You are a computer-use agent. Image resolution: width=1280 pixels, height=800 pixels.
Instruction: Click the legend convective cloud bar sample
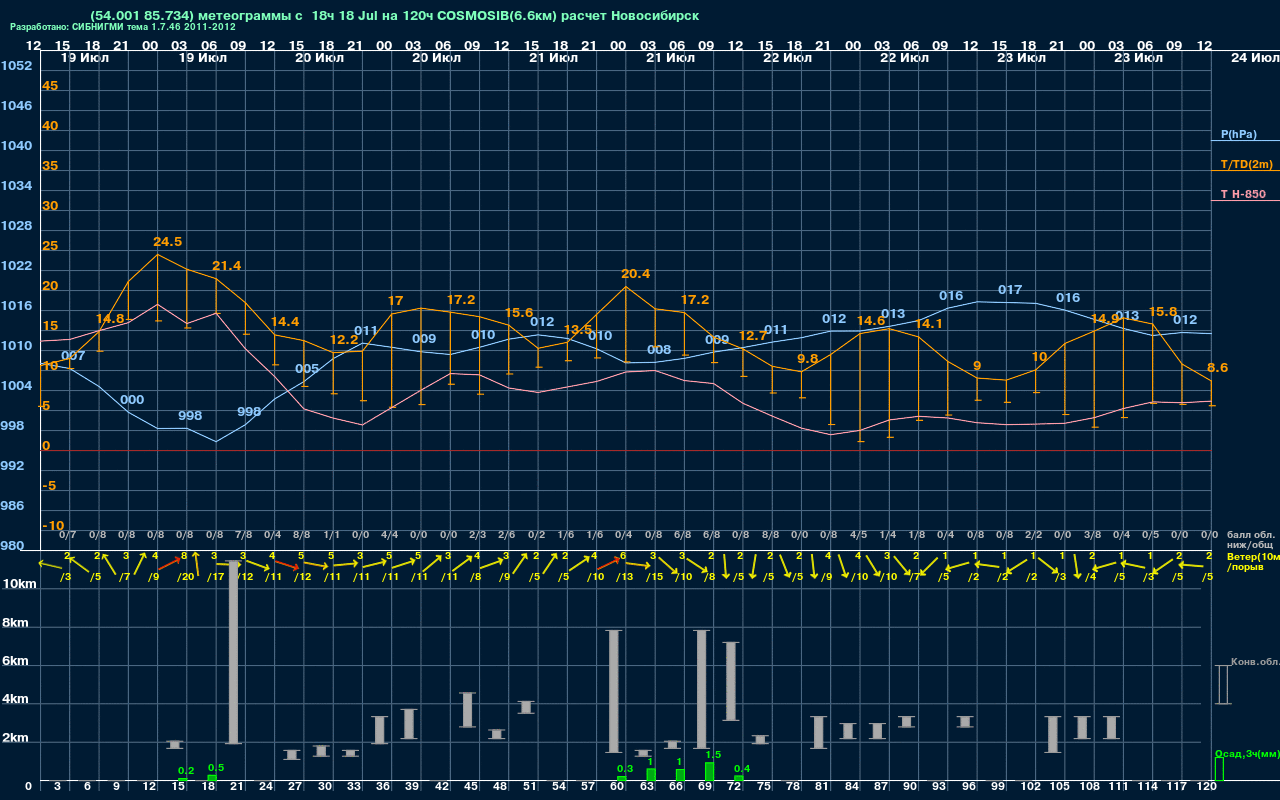tap(1222, 685)
